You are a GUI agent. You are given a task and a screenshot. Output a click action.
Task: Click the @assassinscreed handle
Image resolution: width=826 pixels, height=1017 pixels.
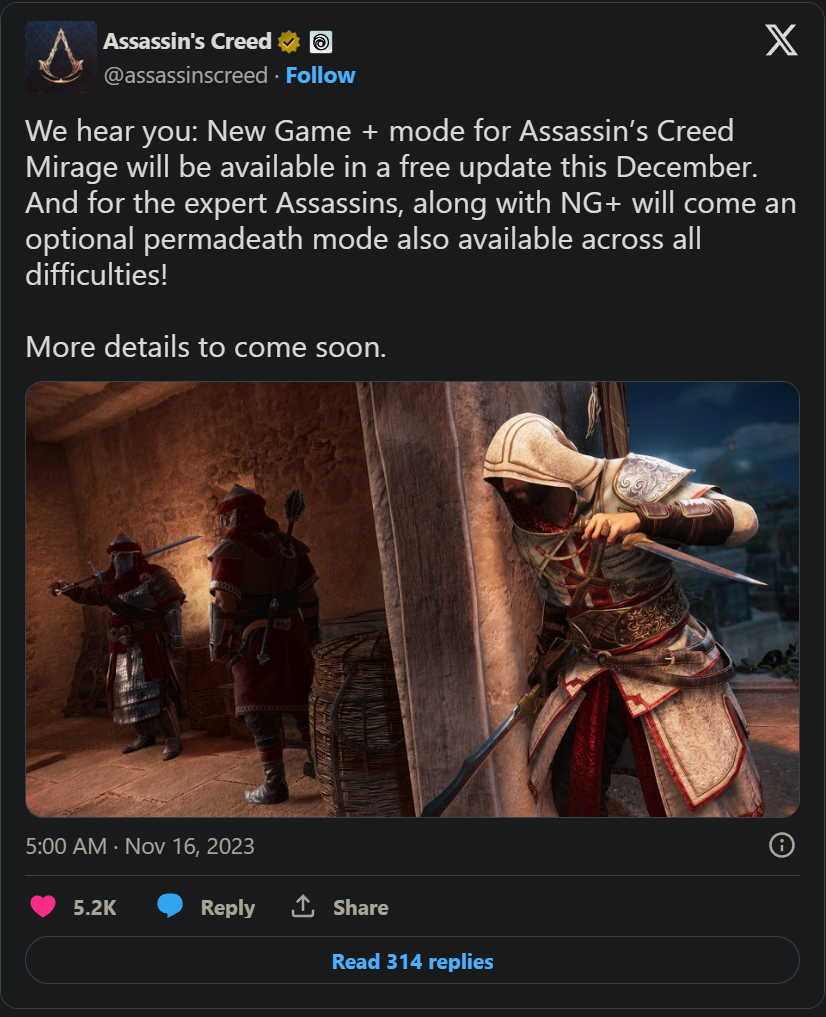click(x=186, y=75)
